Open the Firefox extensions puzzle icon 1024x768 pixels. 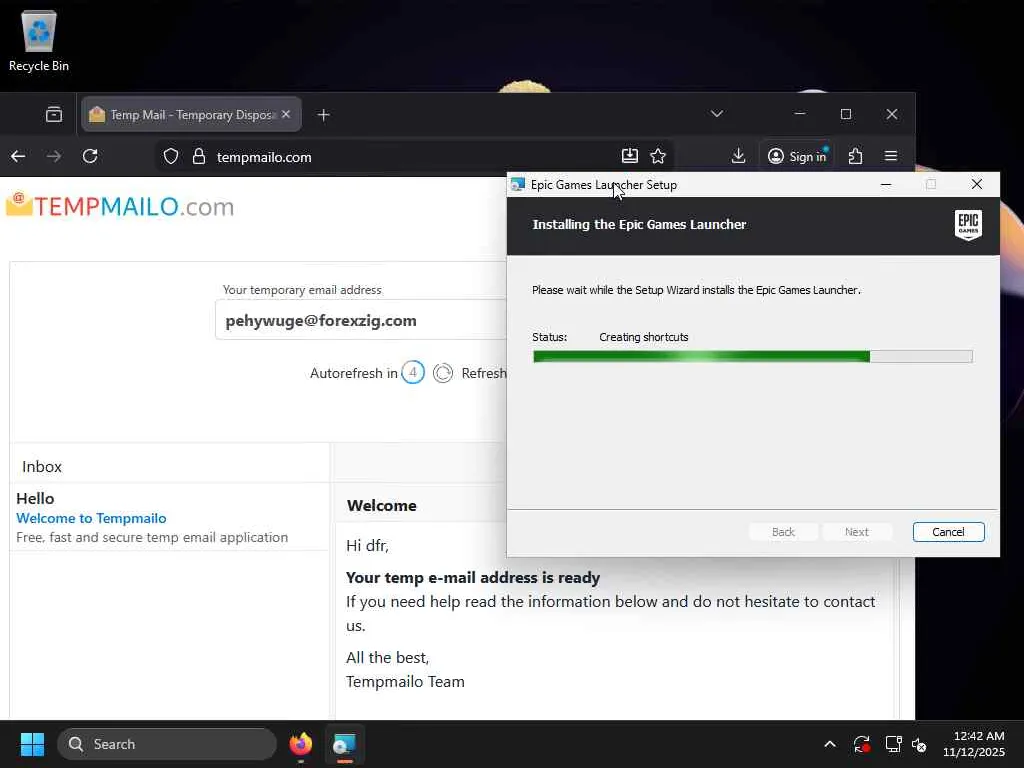point(856,156)
